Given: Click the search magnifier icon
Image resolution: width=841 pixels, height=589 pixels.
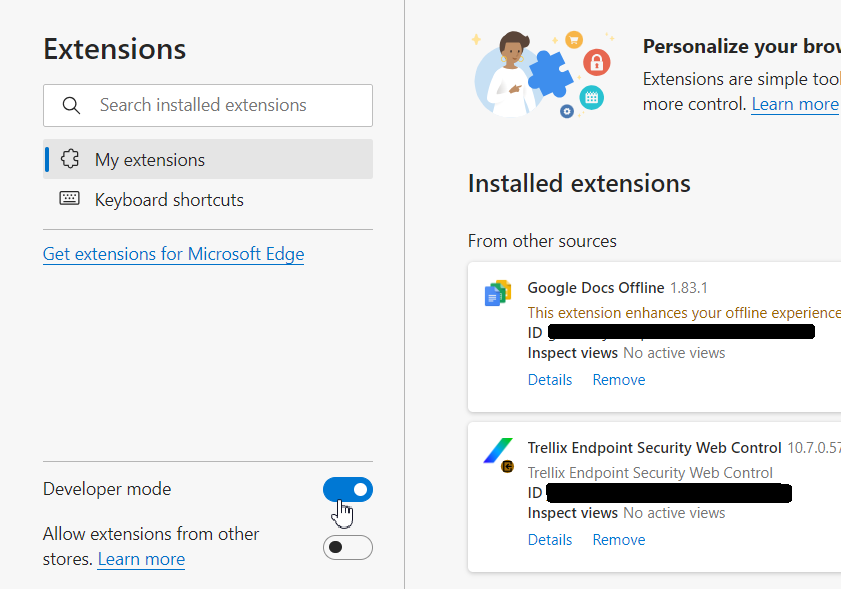Looking at the screenshot, I should coord(70,105).
